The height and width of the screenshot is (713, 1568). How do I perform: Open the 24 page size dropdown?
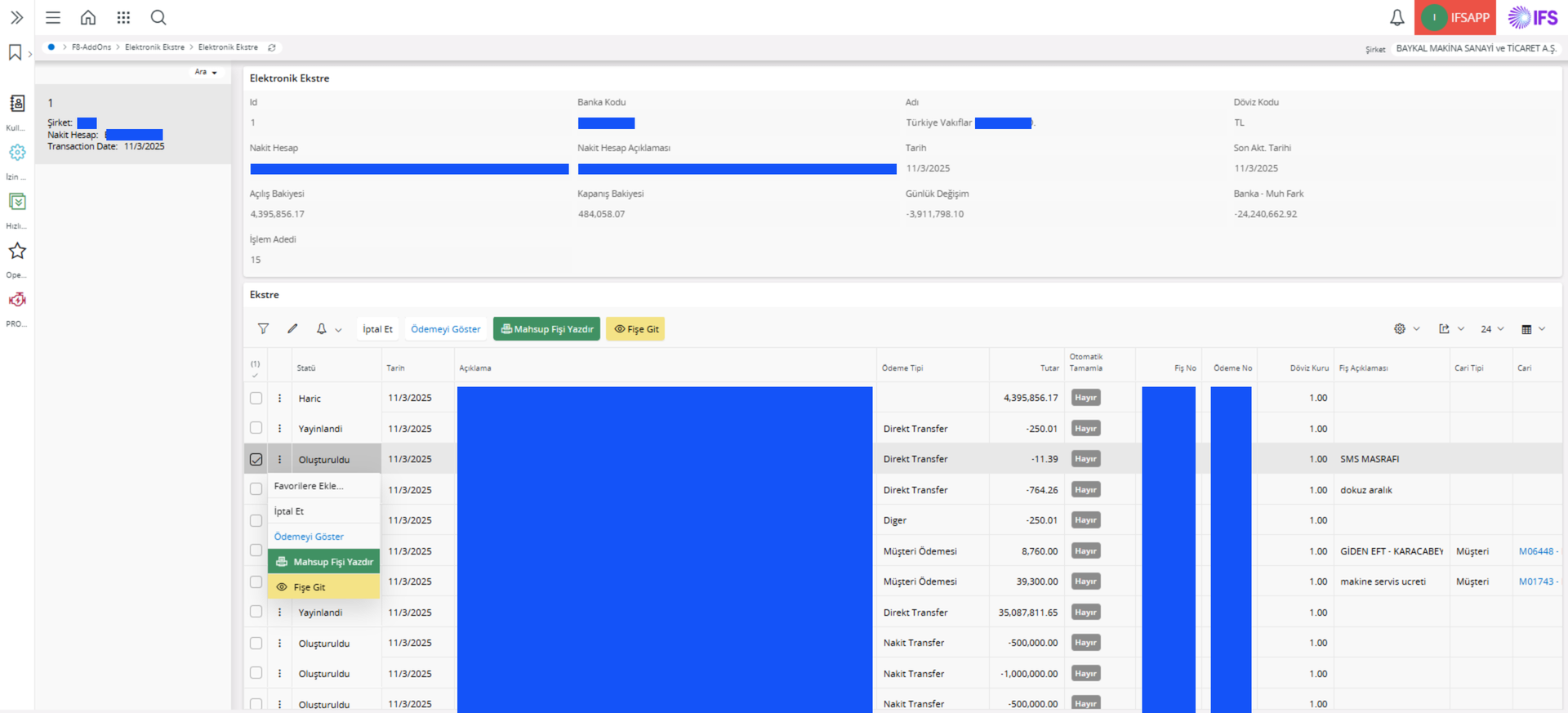point(1492,328)
